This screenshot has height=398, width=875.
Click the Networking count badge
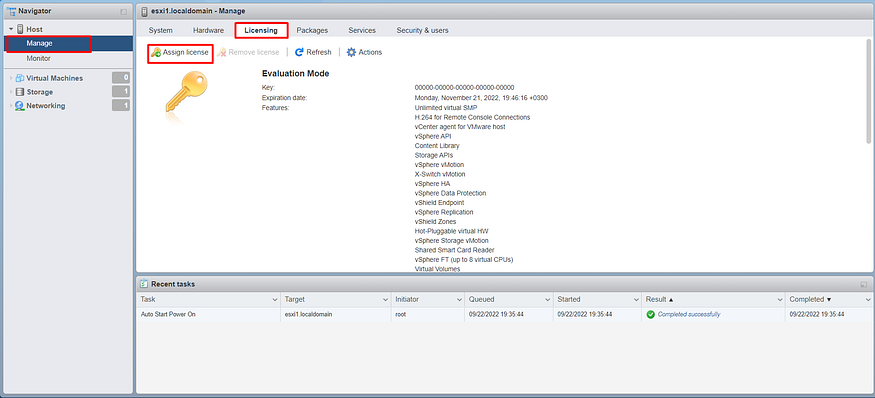[121, 106]
